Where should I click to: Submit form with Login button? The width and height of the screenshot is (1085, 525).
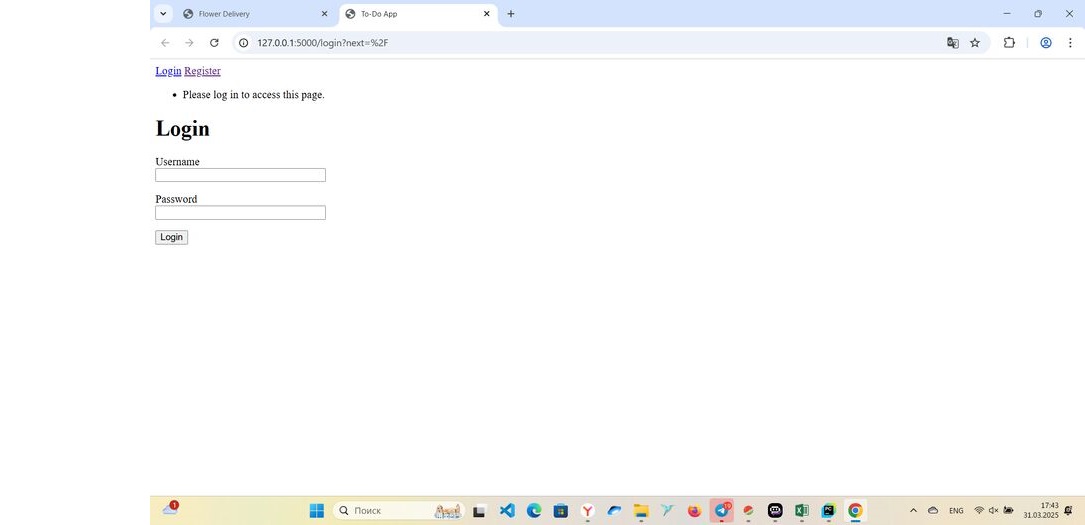(x=171, y=237)
